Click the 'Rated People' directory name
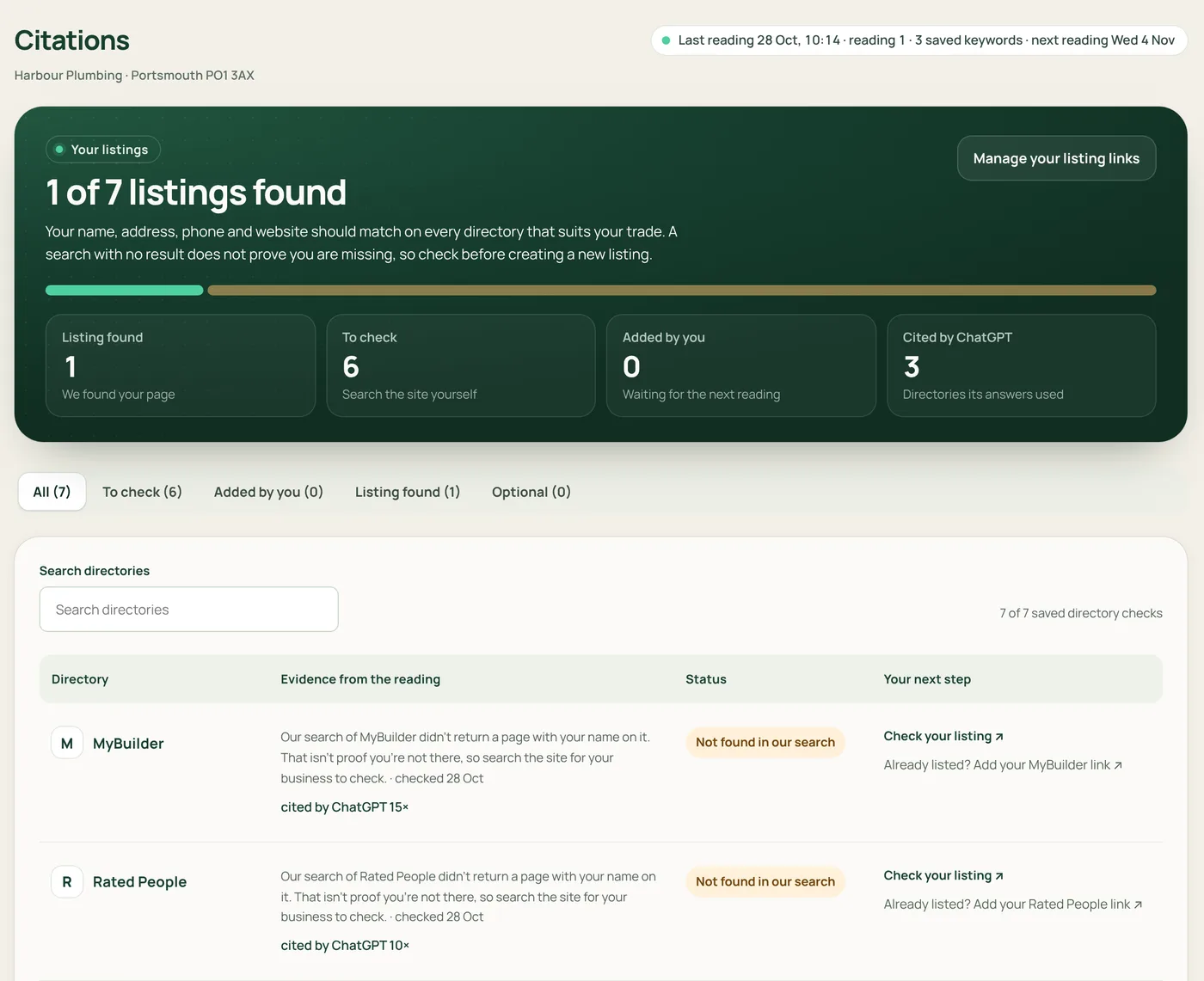The height and width of the screenshot is (981, 1204). [139, 882]
